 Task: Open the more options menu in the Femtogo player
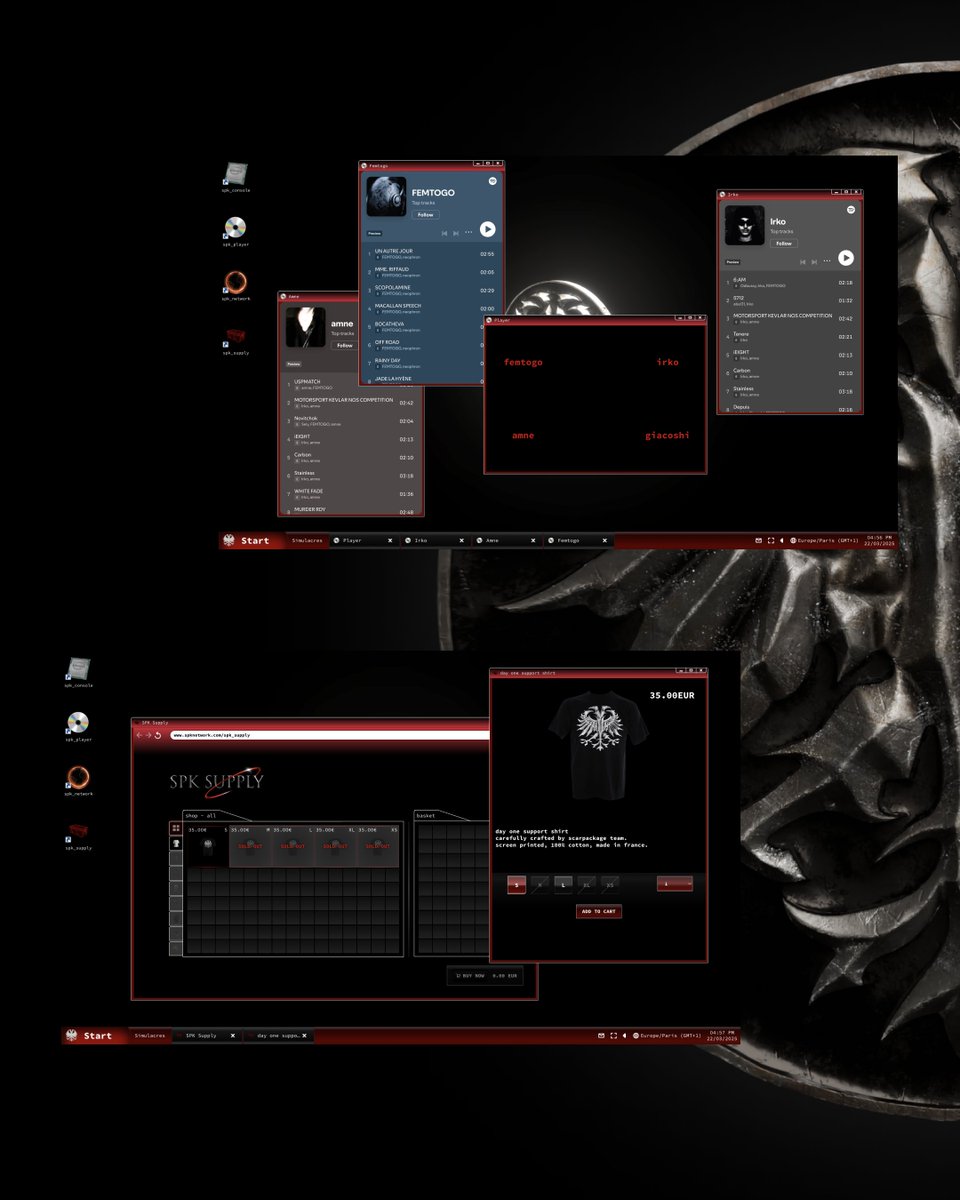tap(468, 232)
